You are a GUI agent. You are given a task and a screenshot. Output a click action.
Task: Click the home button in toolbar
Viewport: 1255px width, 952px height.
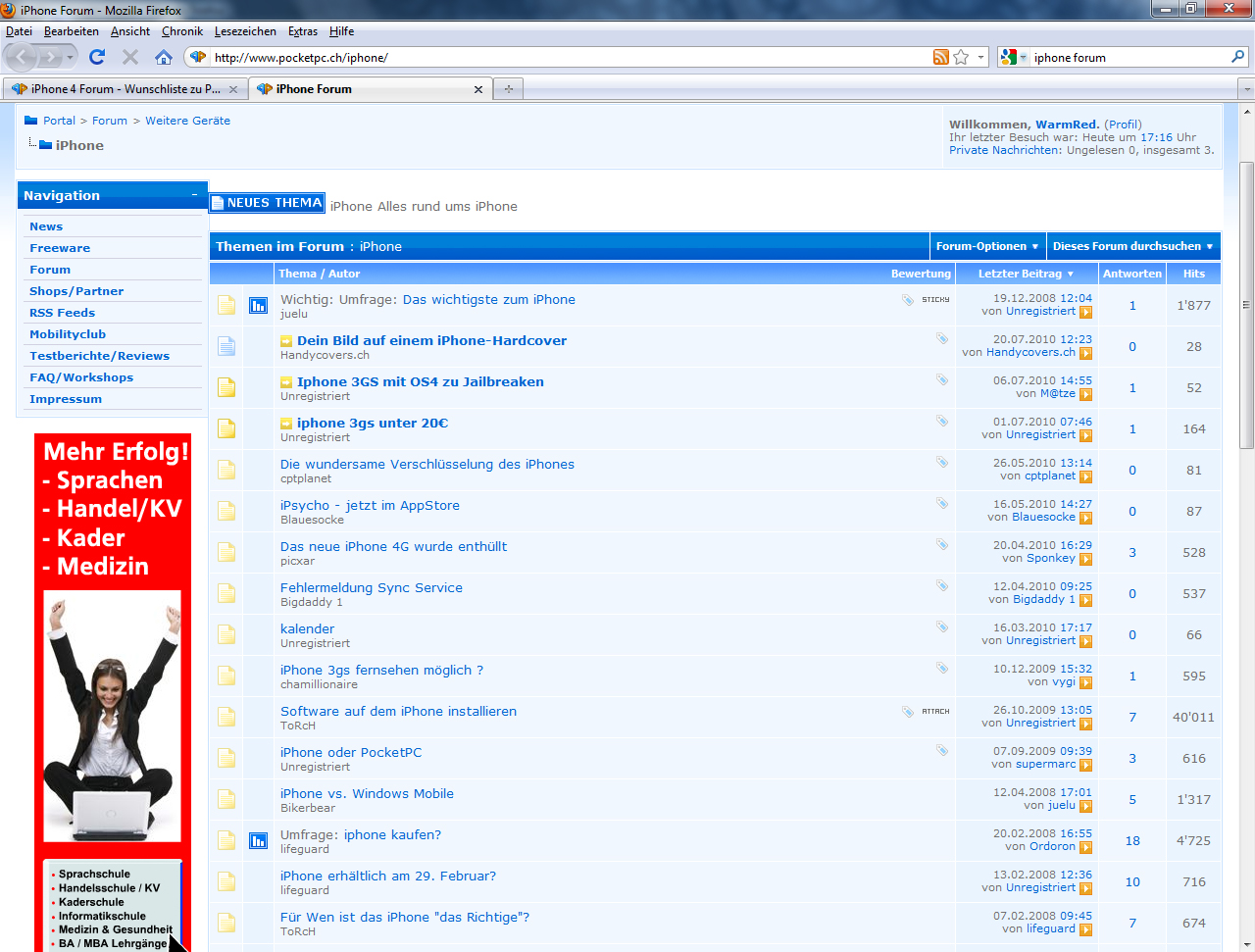[164, 57]
